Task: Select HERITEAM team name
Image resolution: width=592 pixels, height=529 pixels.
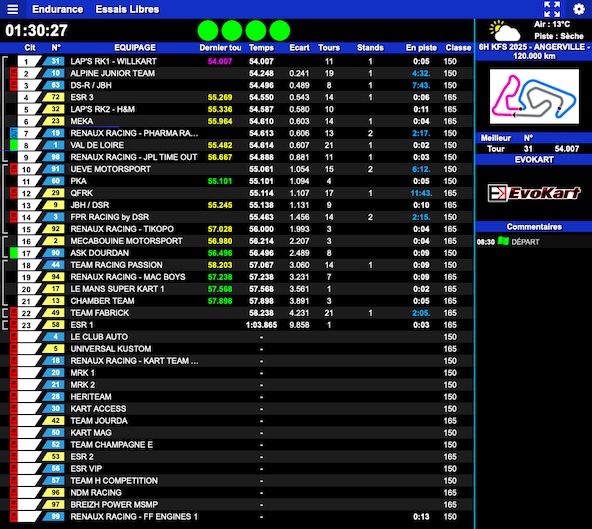Action: 91,396
